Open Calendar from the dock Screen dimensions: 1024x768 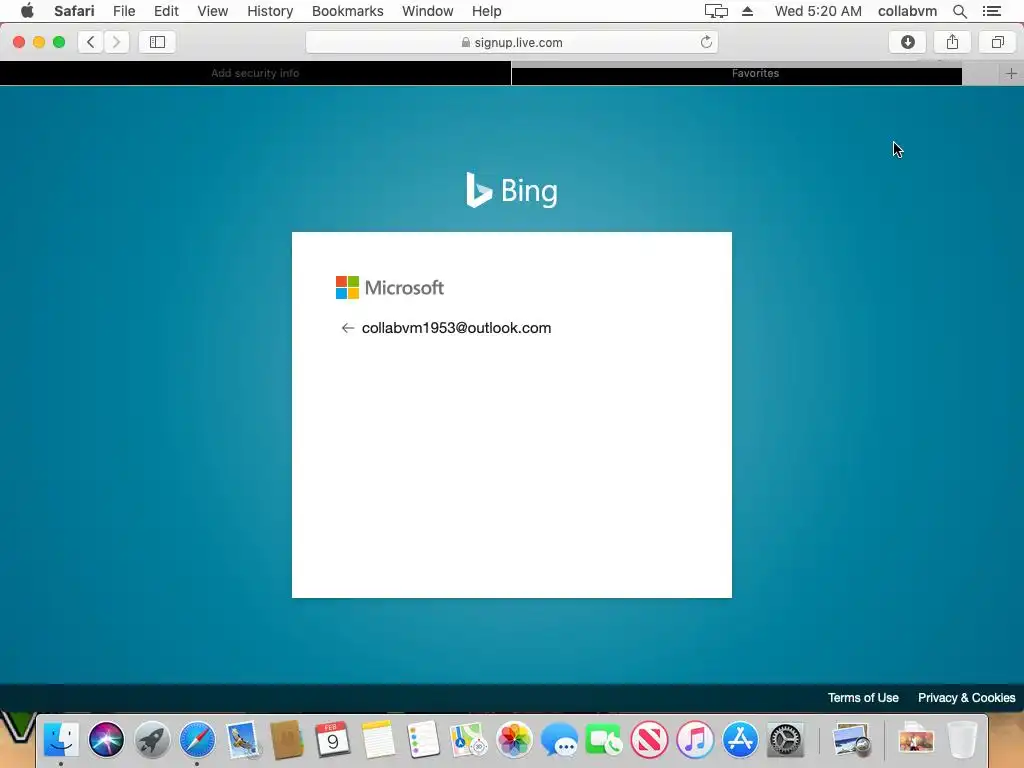[x=332, y=740]
